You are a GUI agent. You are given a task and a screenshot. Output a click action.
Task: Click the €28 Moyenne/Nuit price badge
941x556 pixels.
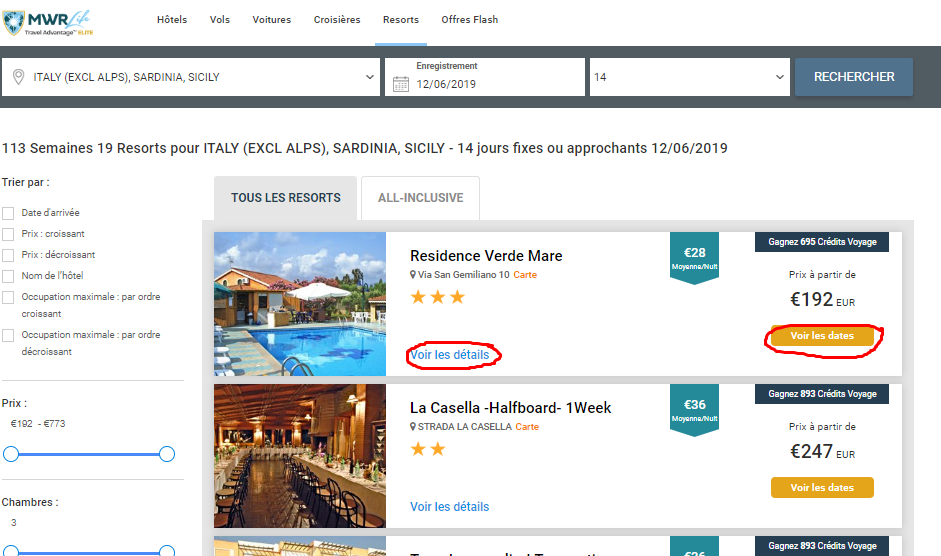(694, 258)
